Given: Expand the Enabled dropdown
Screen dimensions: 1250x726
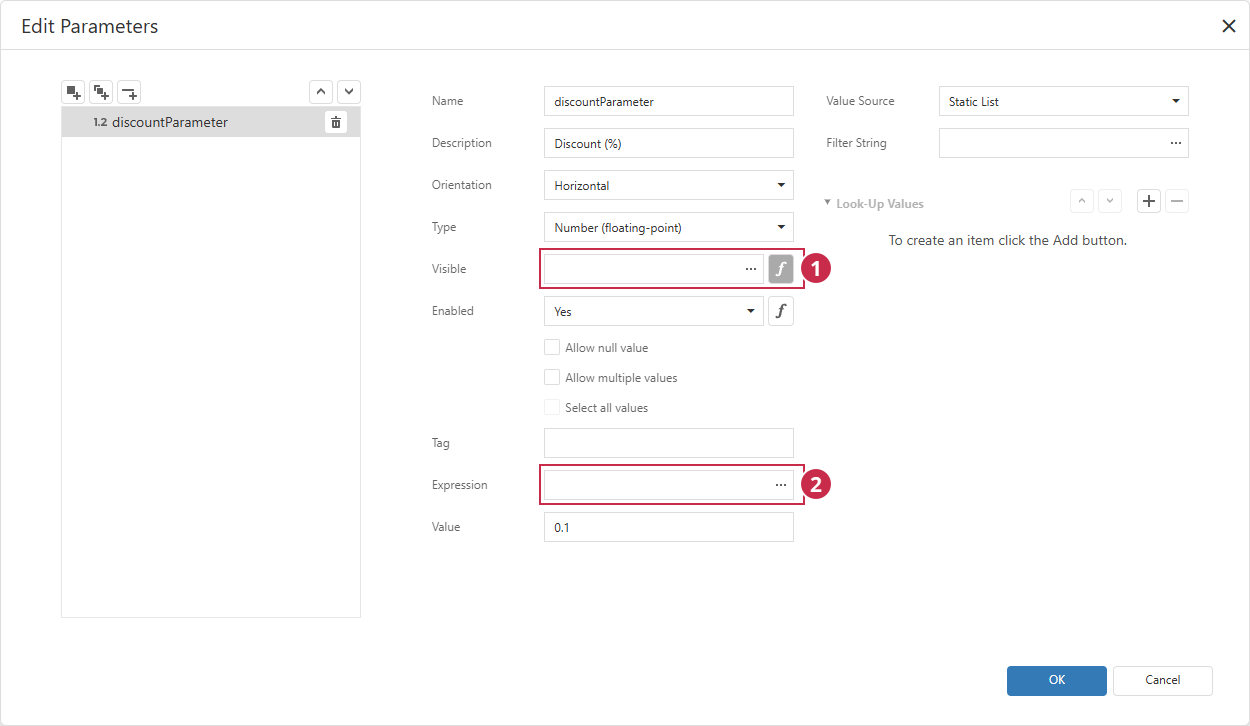Looking at the screenshot, I should click(654, 311).
